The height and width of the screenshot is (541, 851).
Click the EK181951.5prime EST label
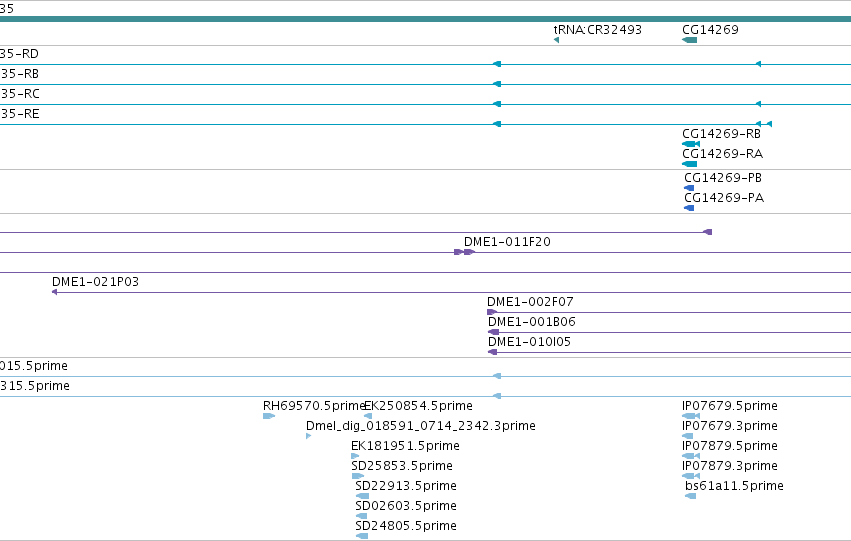point(405,446)
